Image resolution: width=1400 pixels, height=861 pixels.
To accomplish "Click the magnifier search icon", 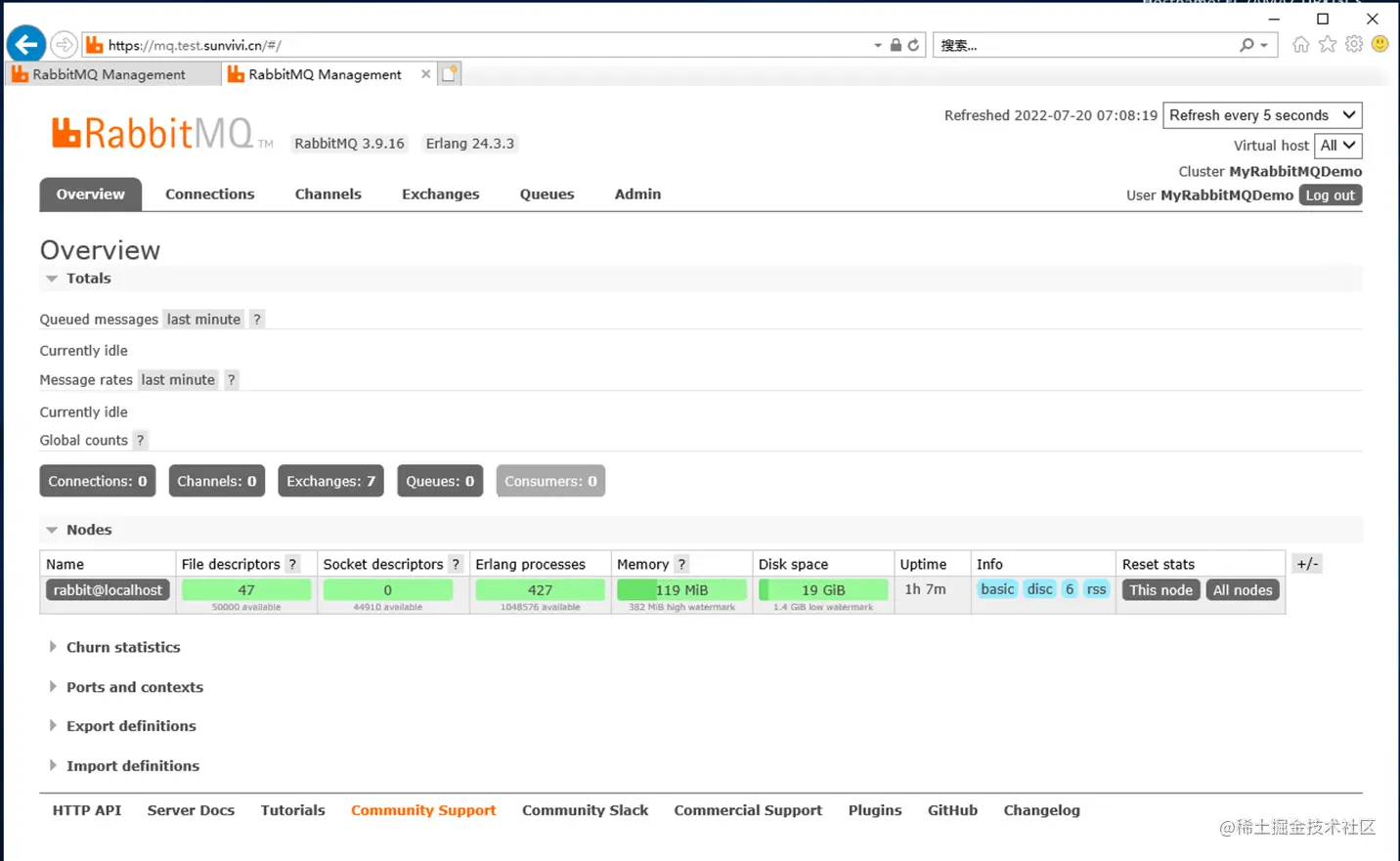I will coord(1247,45).
